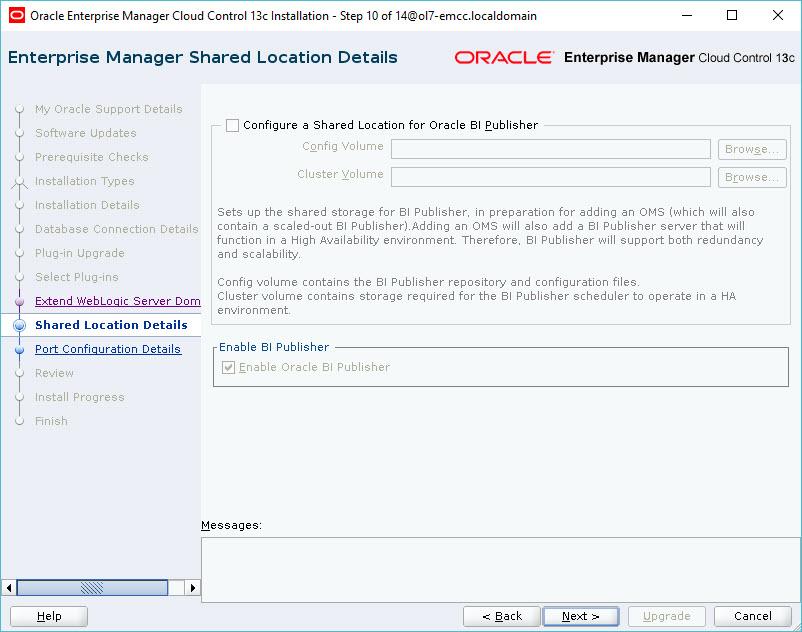
Task: Click right arrow of sidebar scrollbar
Action: coord(192,588)
